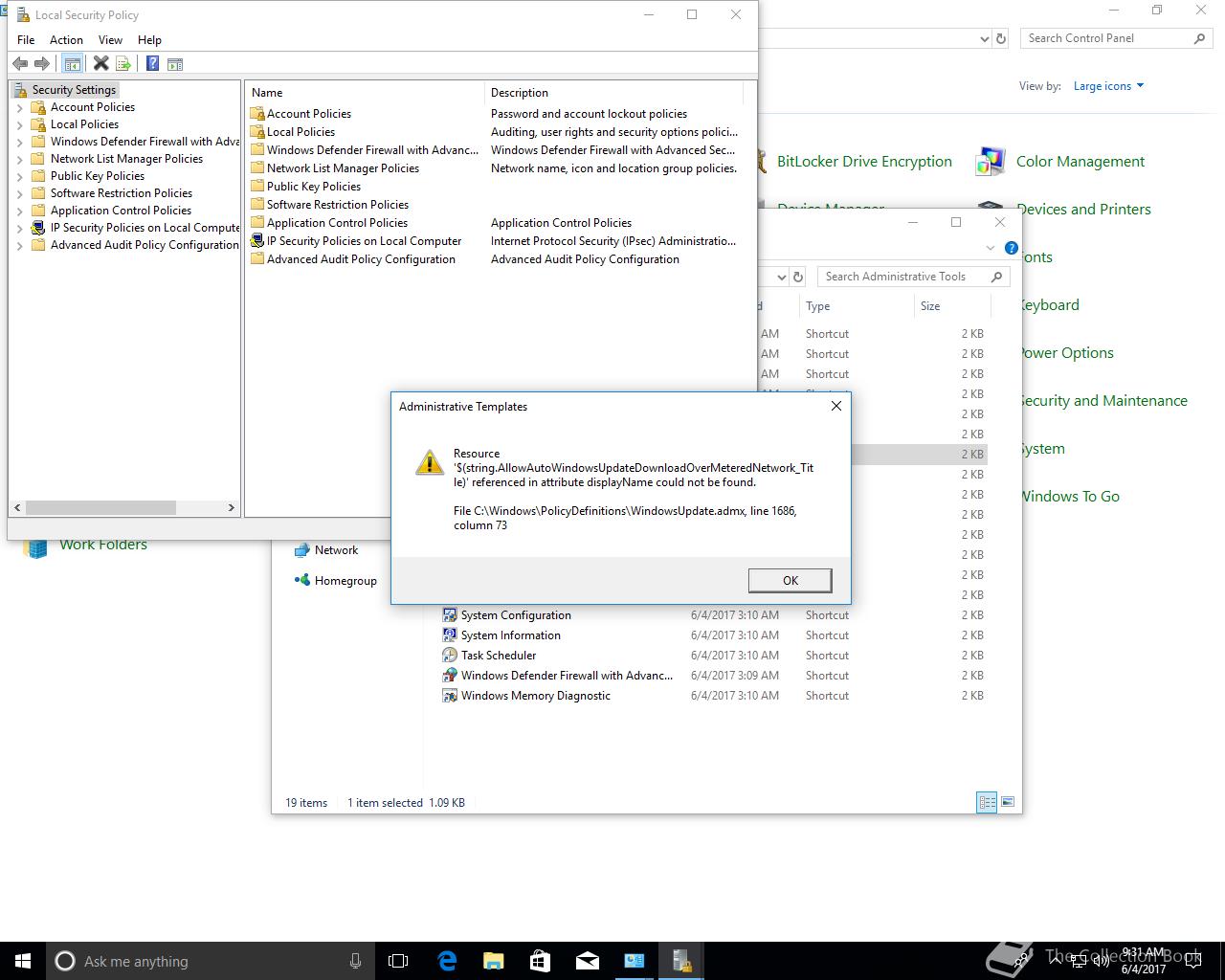Viewport: 1225px width, 980px height.
Task: Click the Show/Hide Console Tree toolbar icon
Action: (x=72, y=64)
